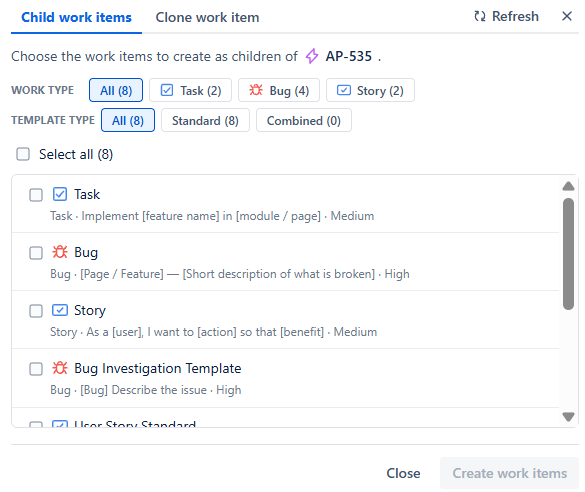Click the purple lightning epic icon
This screenshot has height=492, width=585.
click(312, 56)
